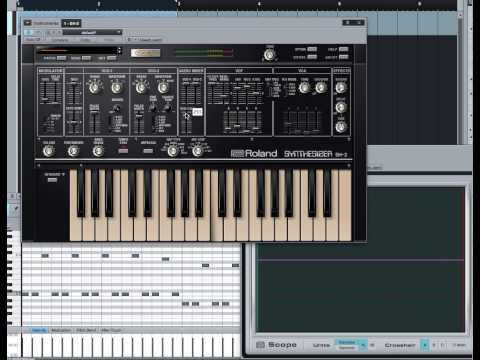
Task: Click the modulator LFO rate slider
Action: [44, 93]
